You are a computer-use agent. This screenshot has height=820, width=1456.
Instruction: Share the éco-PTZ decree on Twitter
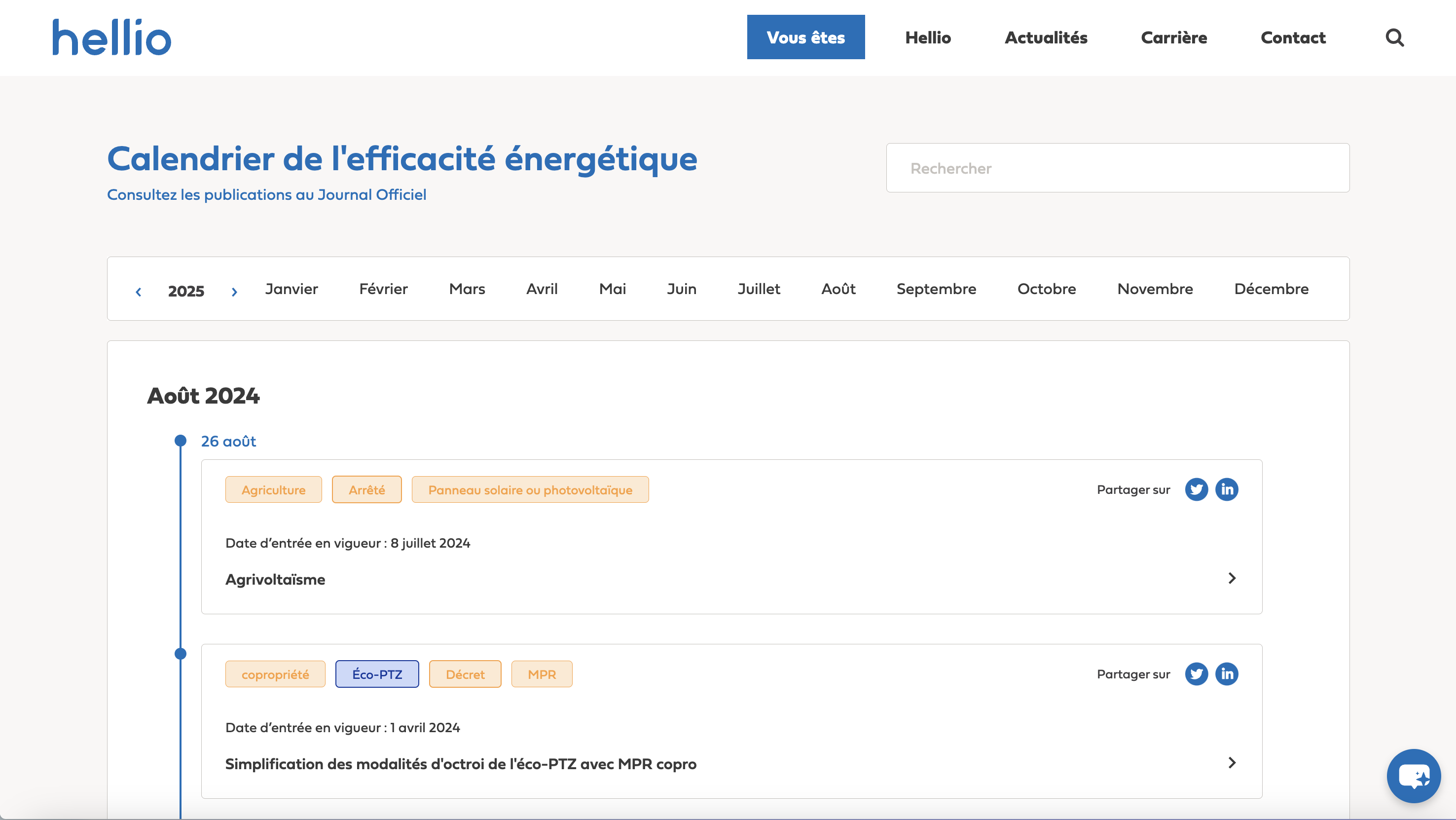[x=1197, y=673]
